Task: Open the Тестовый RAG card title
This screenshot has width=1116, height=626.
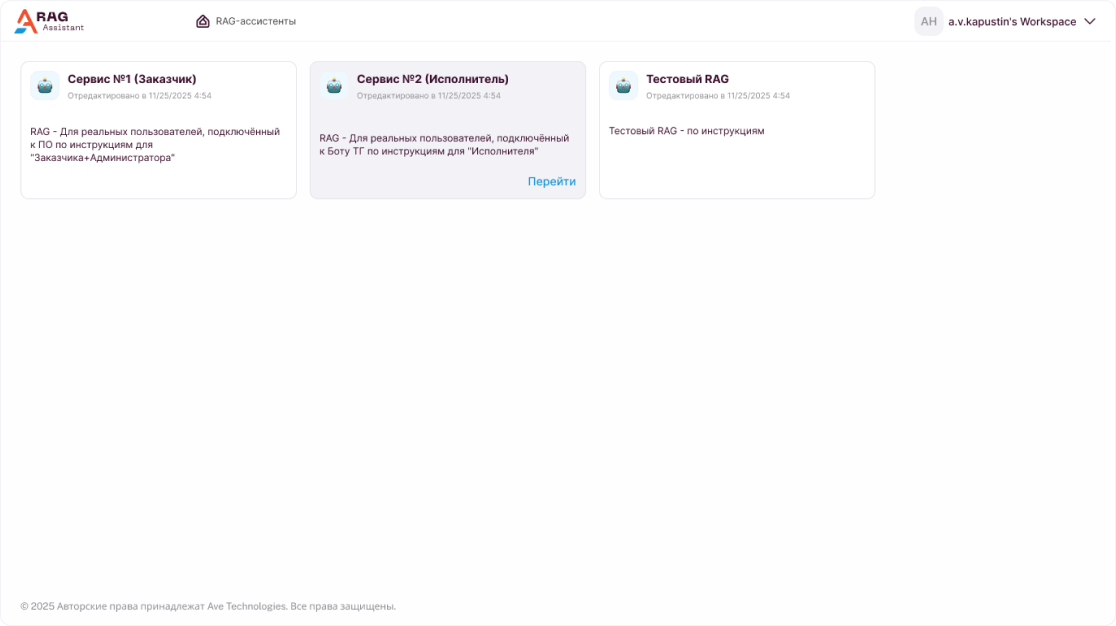Action: click(687, 79)
